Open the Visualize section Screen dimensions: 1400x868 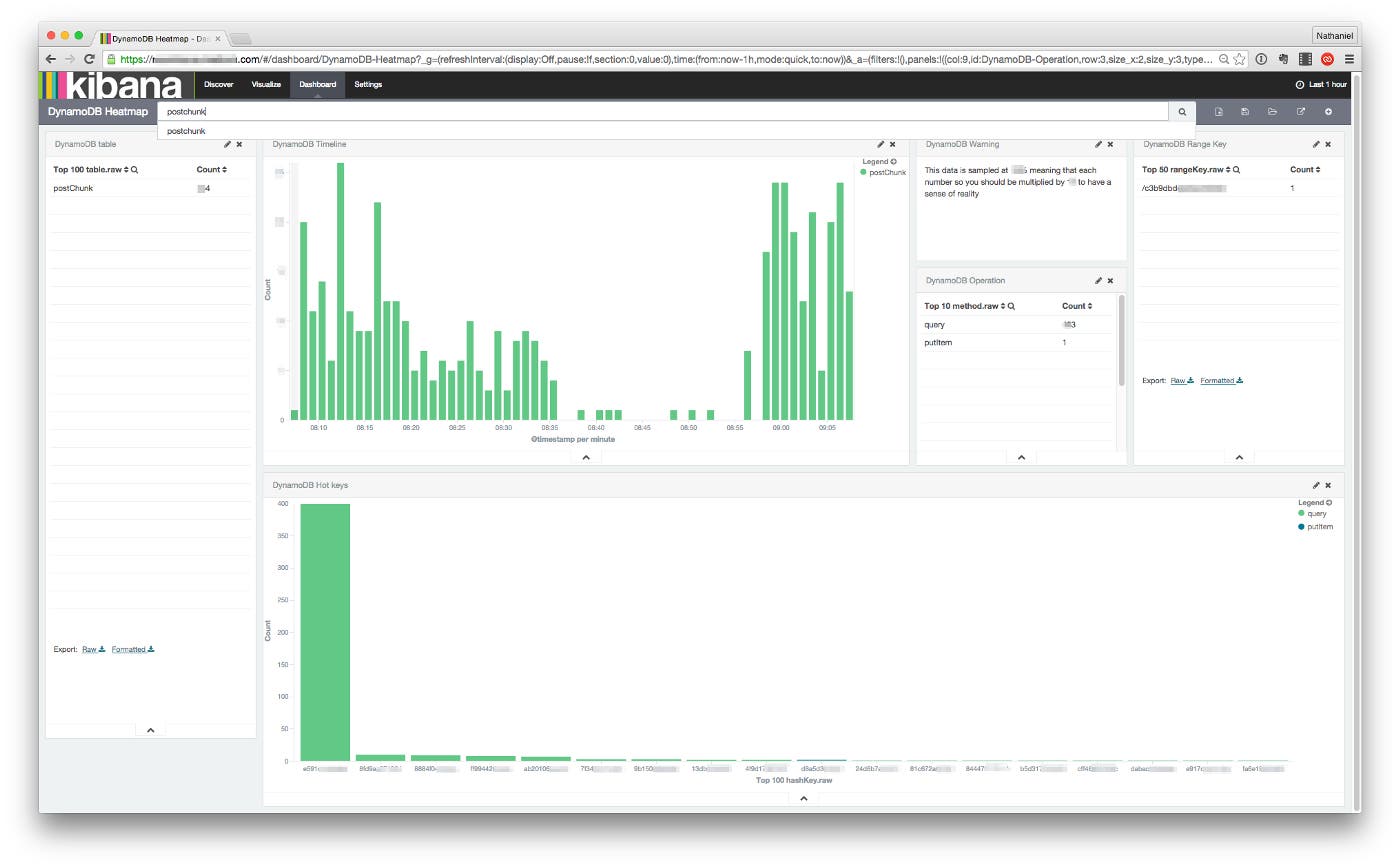266,85
